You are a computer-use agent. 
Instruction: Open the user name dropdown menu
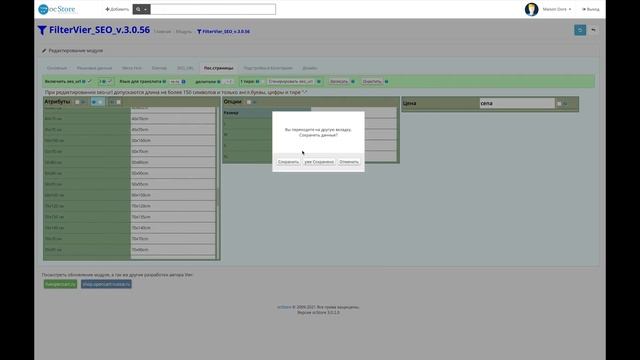tap(557, 9)
